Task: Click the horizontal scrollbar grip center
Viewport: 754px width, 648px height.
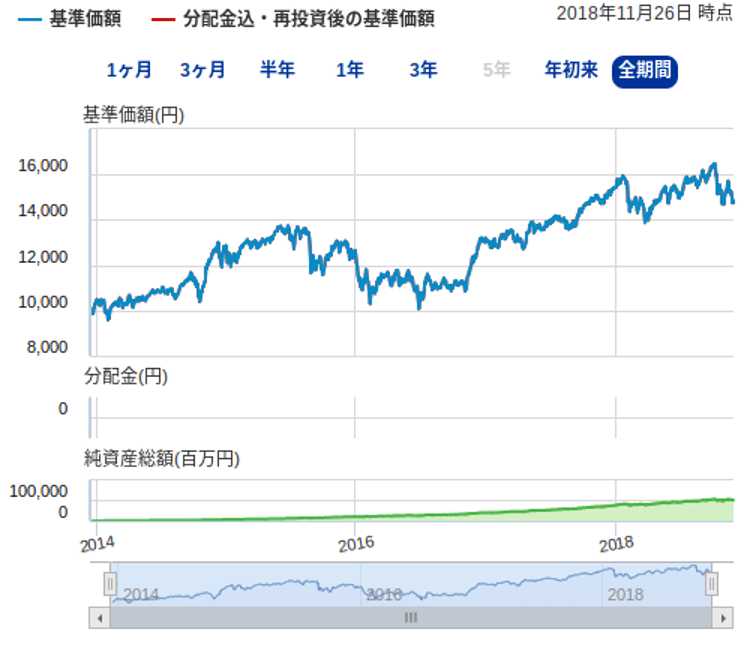Action: click(410, 618)
